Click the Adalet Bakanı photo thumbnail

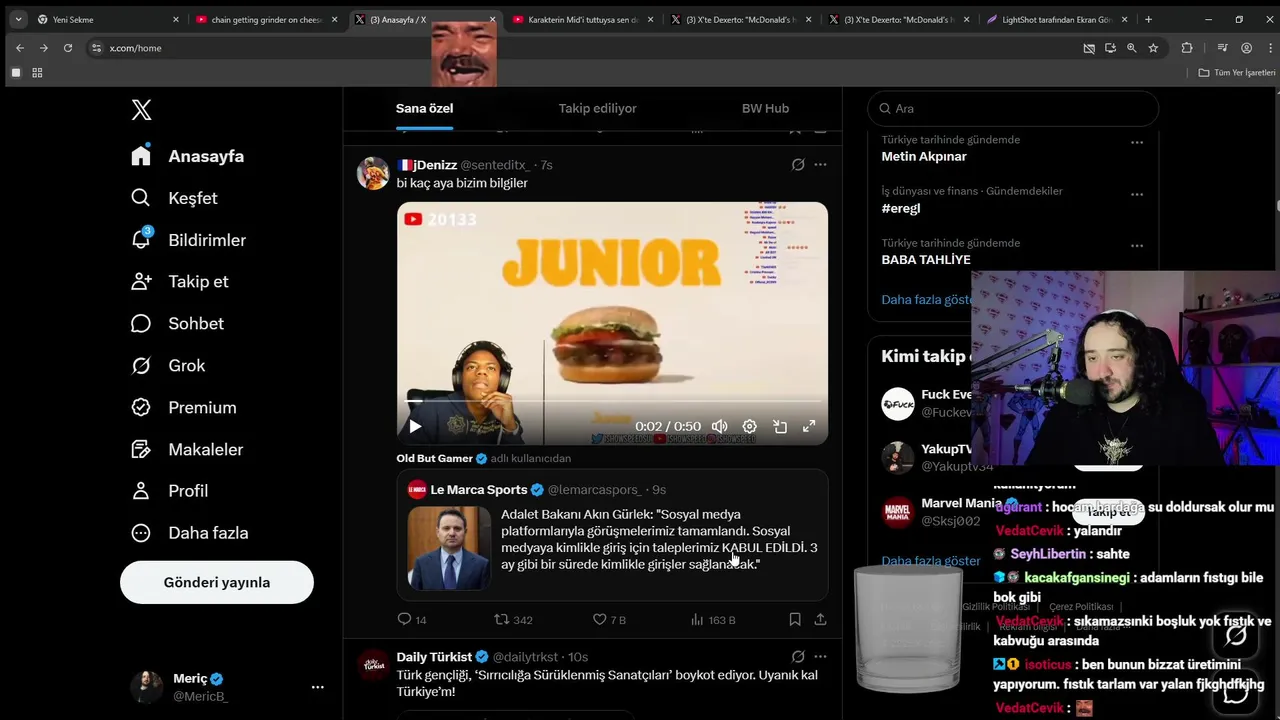449,547
